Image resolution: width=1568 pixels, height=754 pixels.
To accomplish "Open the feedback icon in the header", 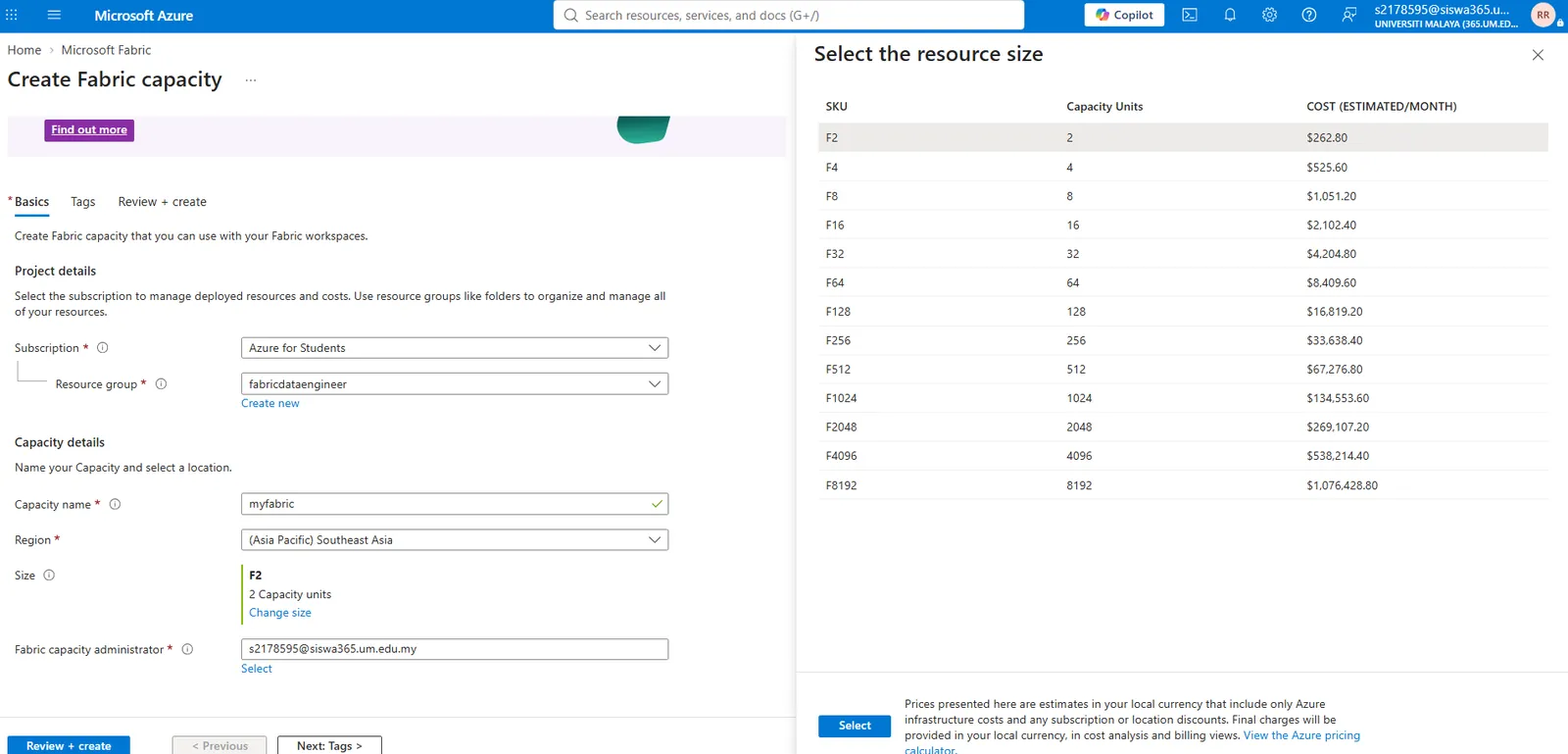I will 1349,15.
